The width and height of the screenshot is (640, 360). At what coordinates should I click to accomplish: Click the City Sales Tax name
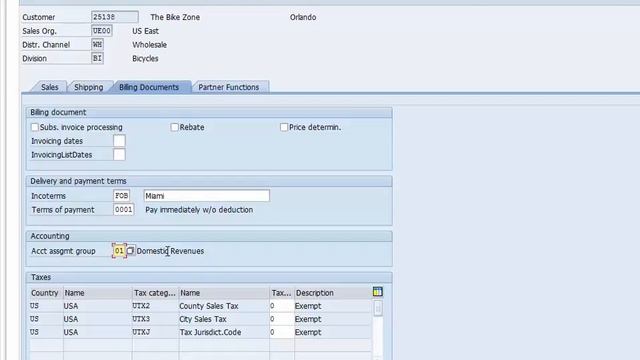[202, 319]
